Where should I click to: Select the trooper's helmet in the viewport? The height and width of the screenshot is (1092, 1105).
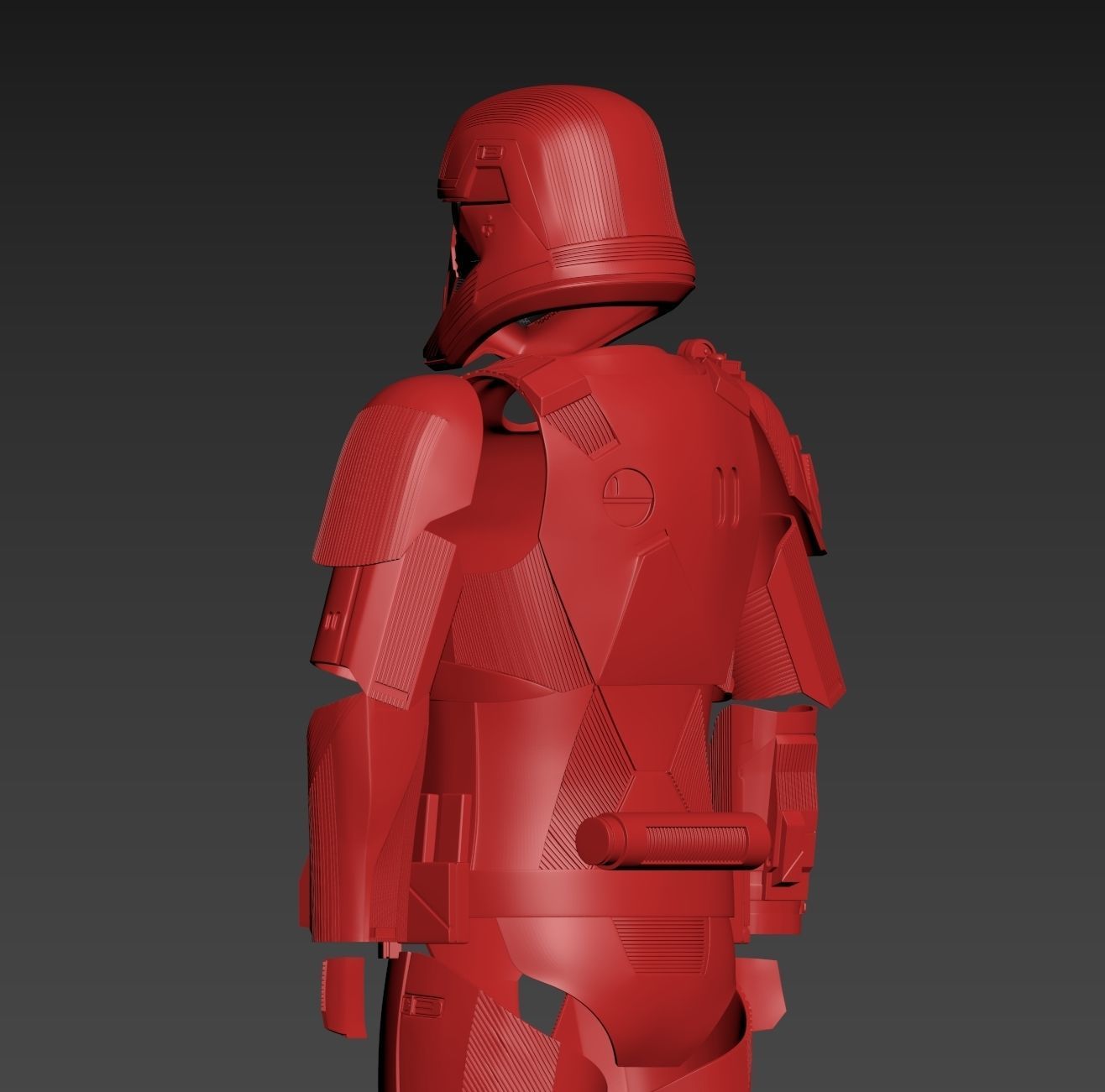click(x=558, y=227)
